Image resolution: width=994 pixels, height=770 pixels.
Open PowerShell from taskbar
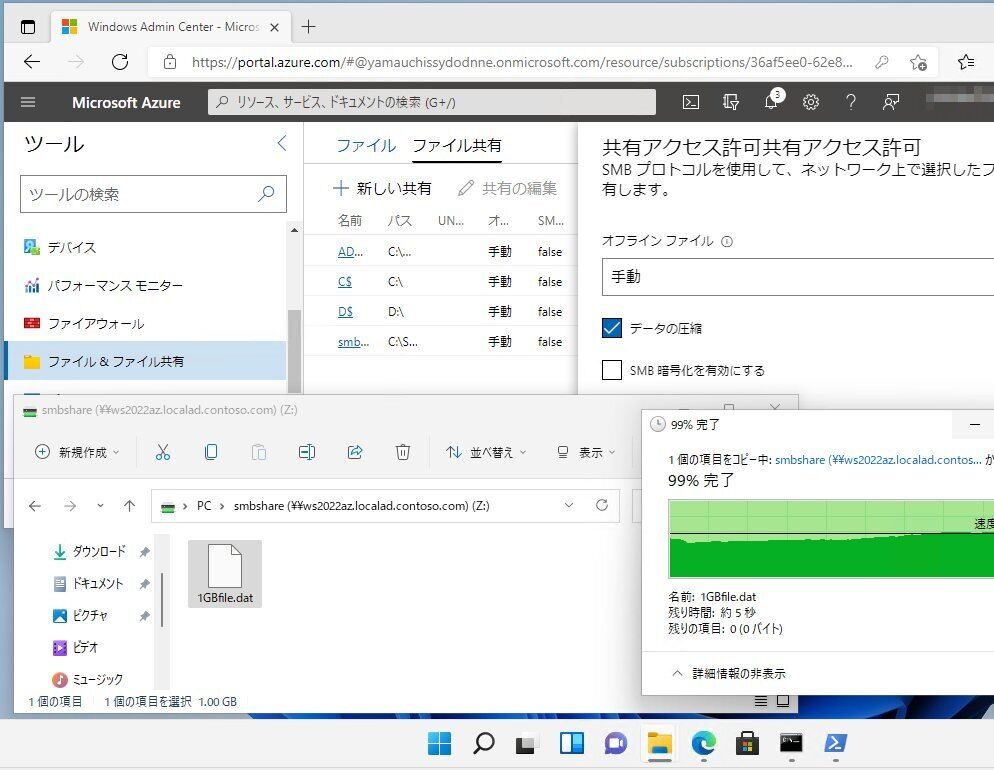(x=836, y=743)
